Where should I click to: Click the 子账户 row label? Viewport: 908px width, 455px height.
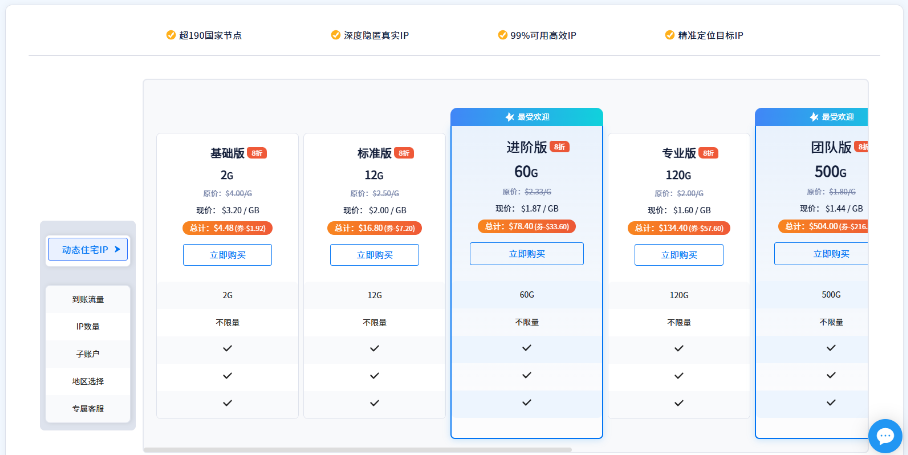[88, 354]
